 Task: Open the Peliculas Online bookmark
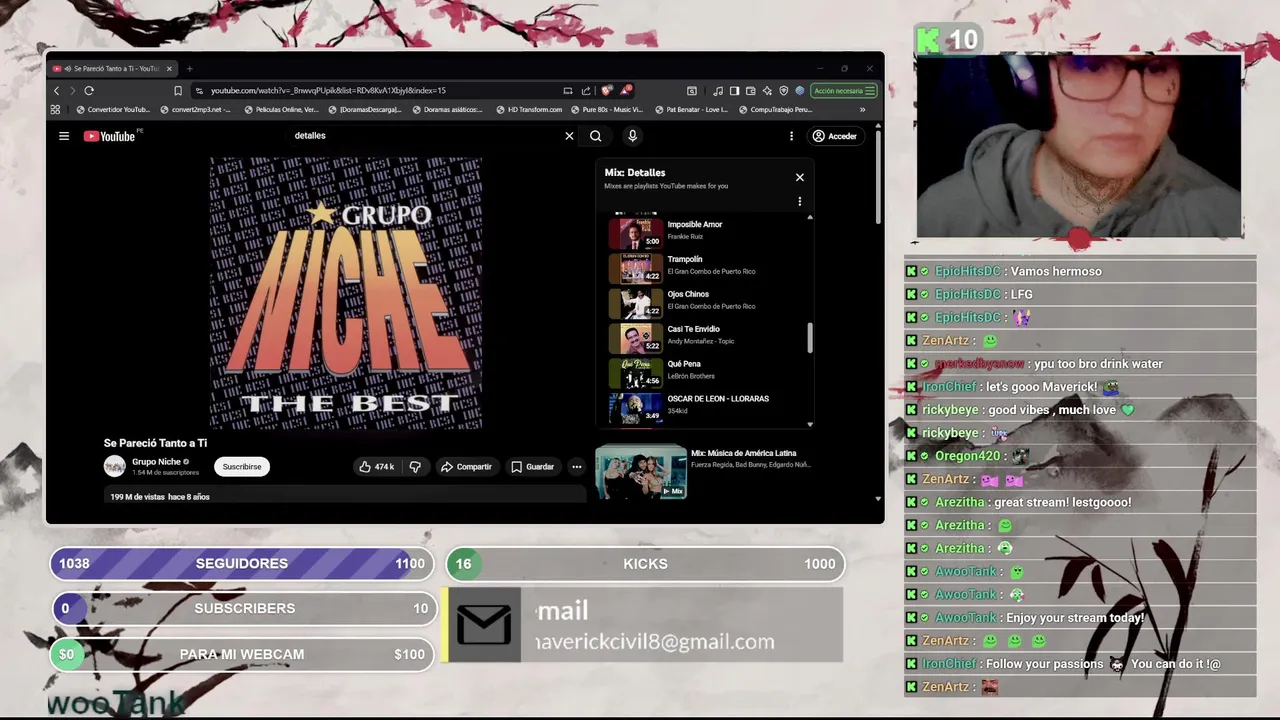click(x=281, y=110)
